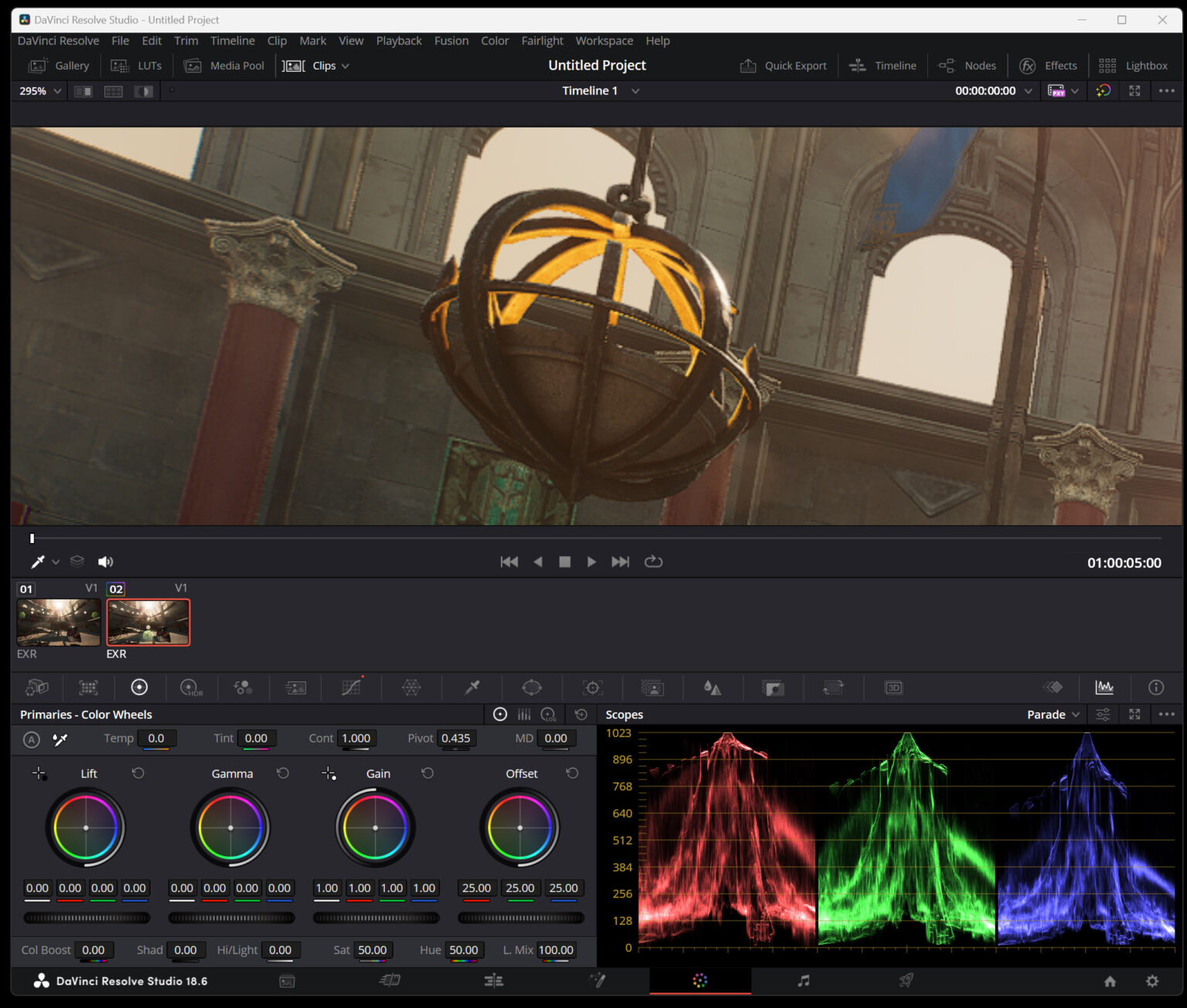The height and width of the screenshot is (1008, 1187).
Task: Select the Qualifier tool
Action: click(x=472, y=687)
